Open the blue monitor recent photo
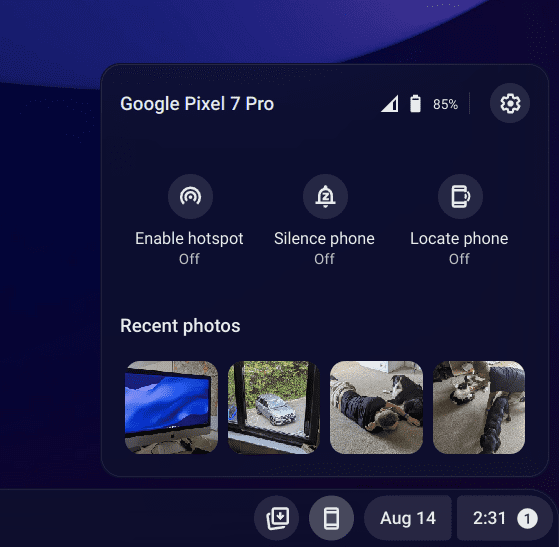Image resolution: width=559 pixels, height=547 pixels. point(171,407)
